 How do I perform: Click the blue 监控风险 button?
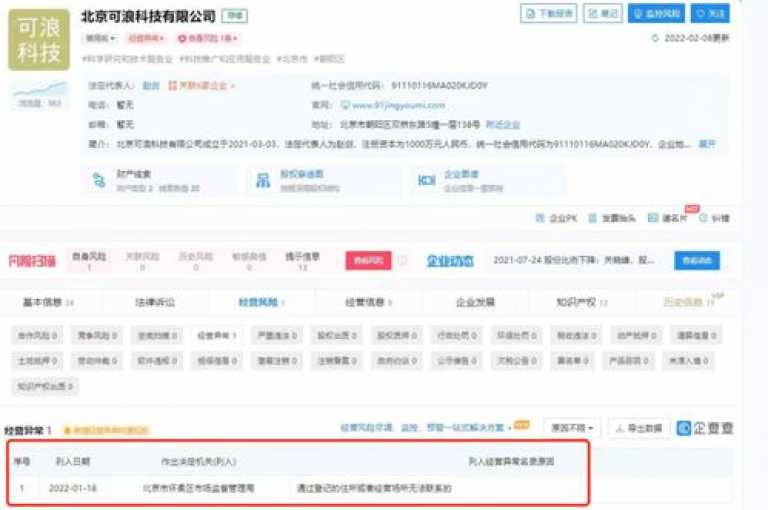tap(656, 13)
